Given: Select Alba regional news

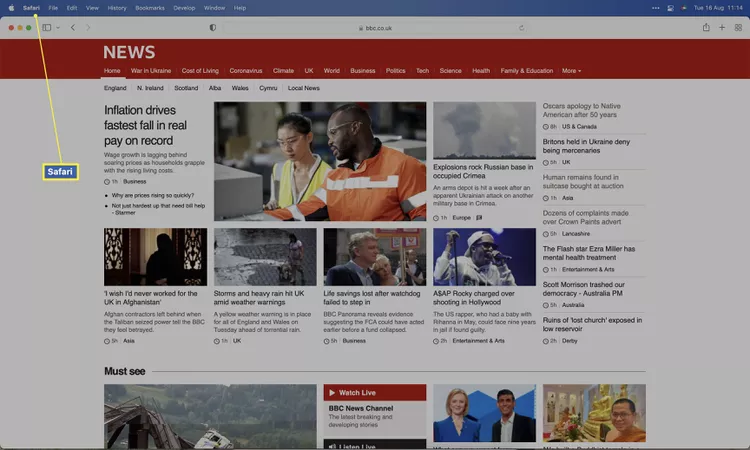Looking at the screenshot, I should point(215,88).
